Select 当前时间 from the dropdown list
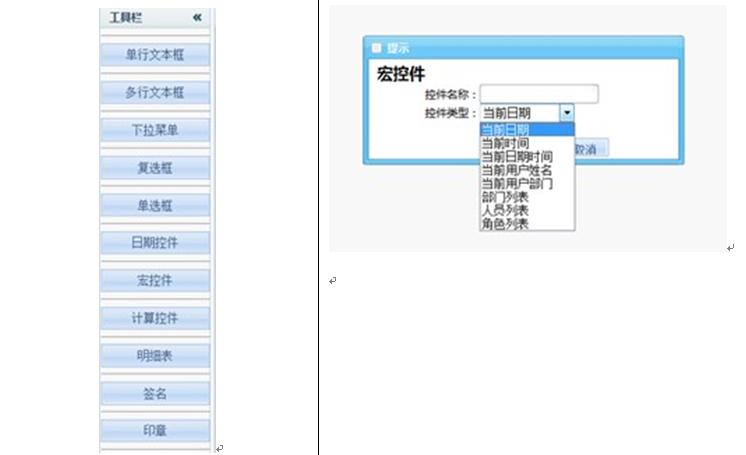Viewport: 746px width, 455px height. 505,143
